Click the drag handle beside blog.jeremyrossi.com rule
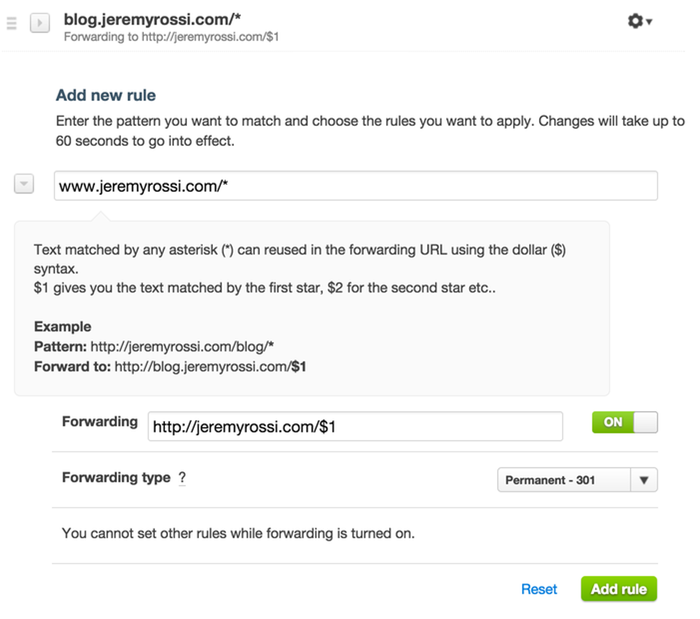 coord(12,23)
